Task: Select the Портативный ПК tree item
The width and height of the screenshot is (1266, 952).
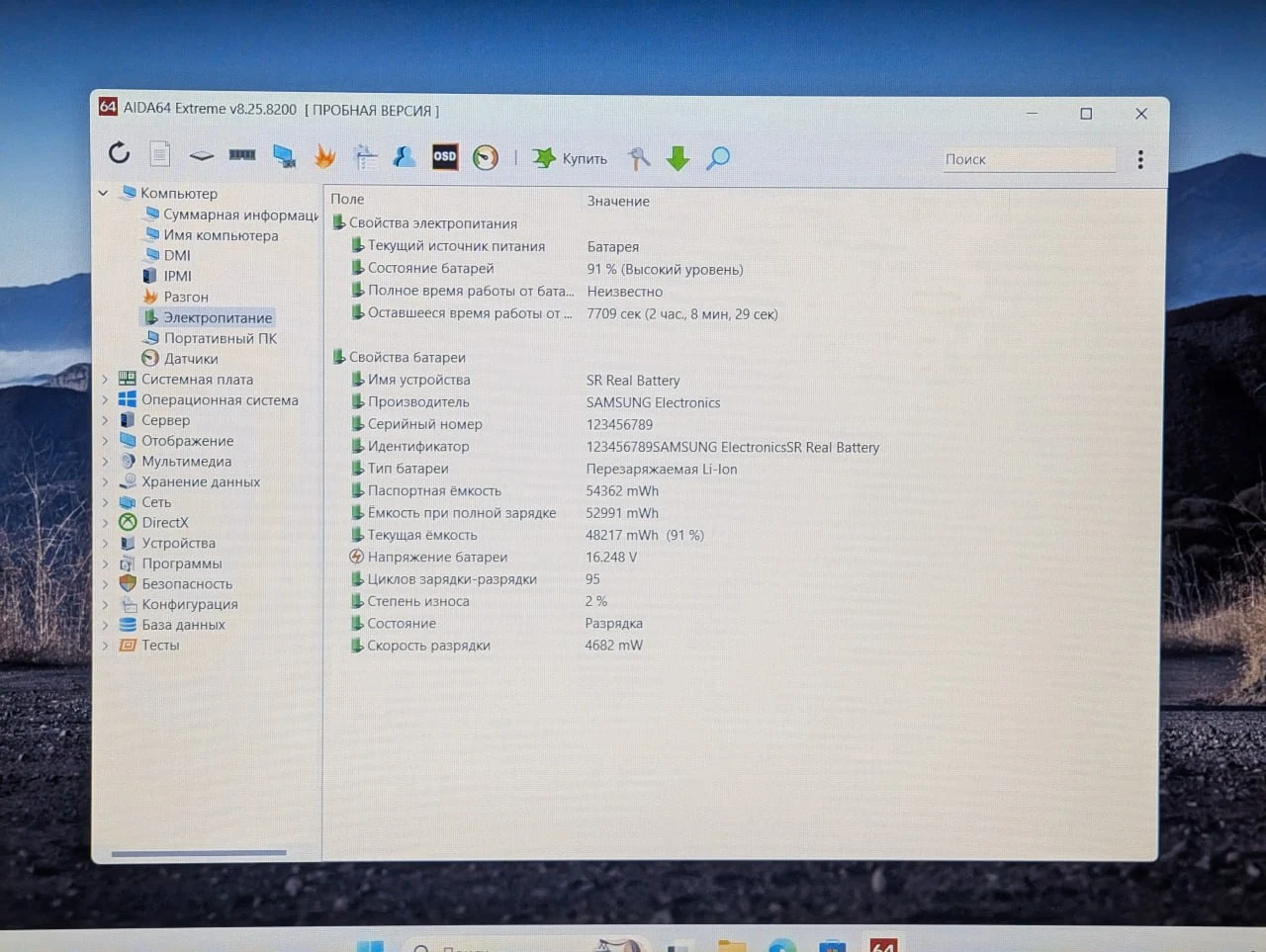Action: point(210,338)
